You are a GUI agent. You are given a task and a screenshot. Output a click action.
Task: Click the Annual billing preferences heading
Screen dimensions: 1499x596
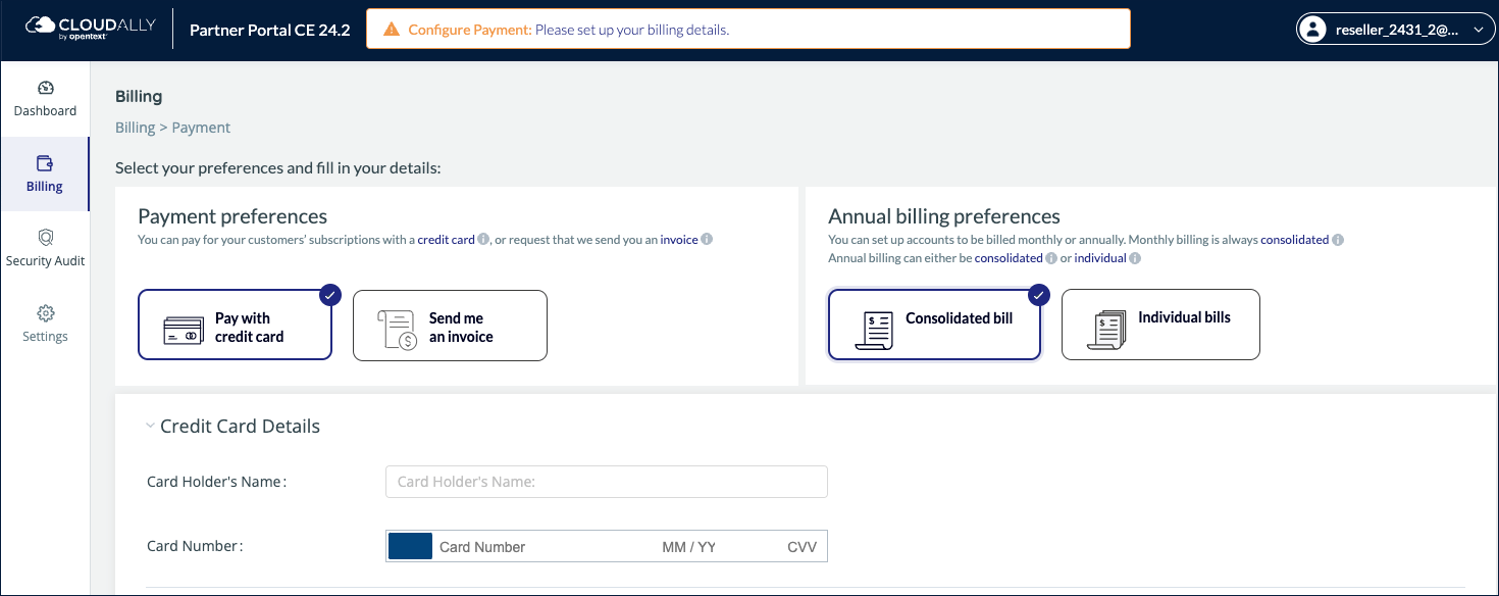tap(944, 216)
